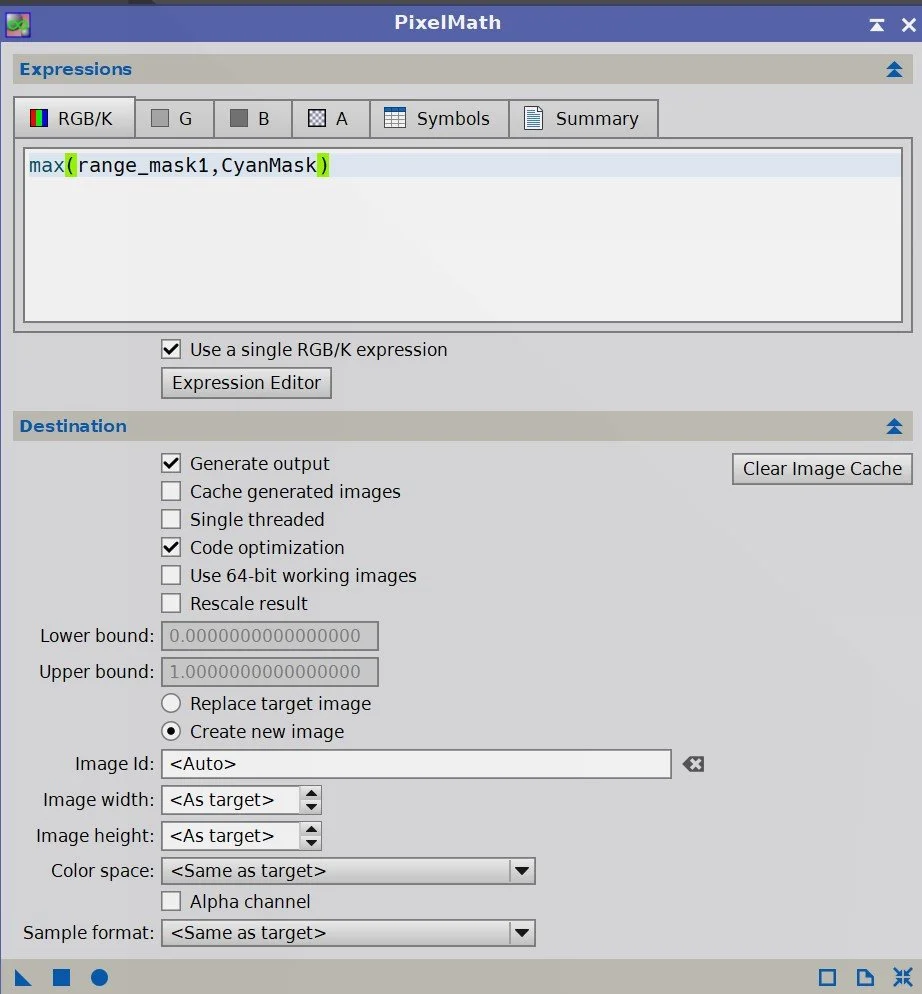Click the Apply Global circle icon

[100, 978]
